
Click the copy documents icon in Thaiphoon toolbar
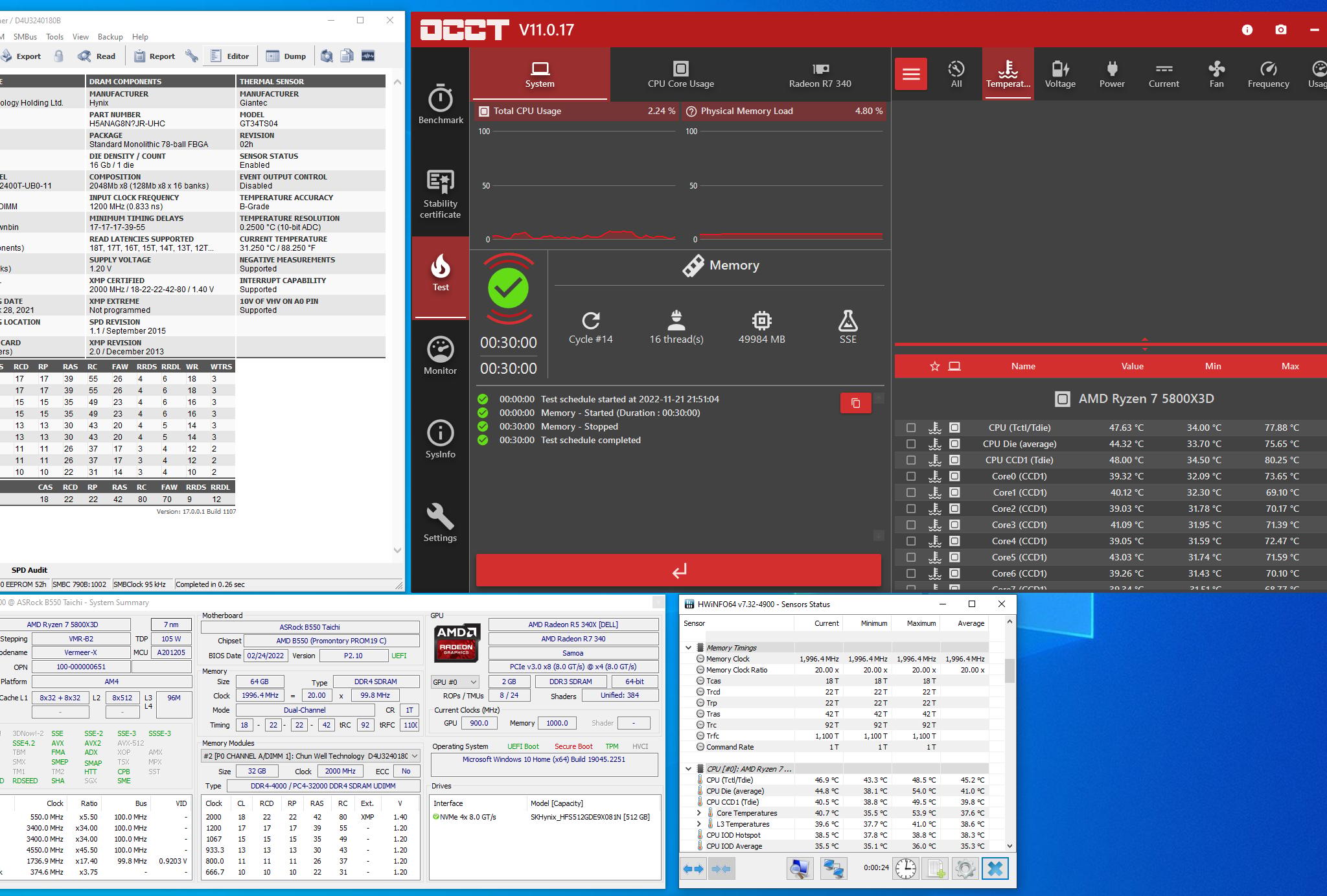(x=347, y=56)
